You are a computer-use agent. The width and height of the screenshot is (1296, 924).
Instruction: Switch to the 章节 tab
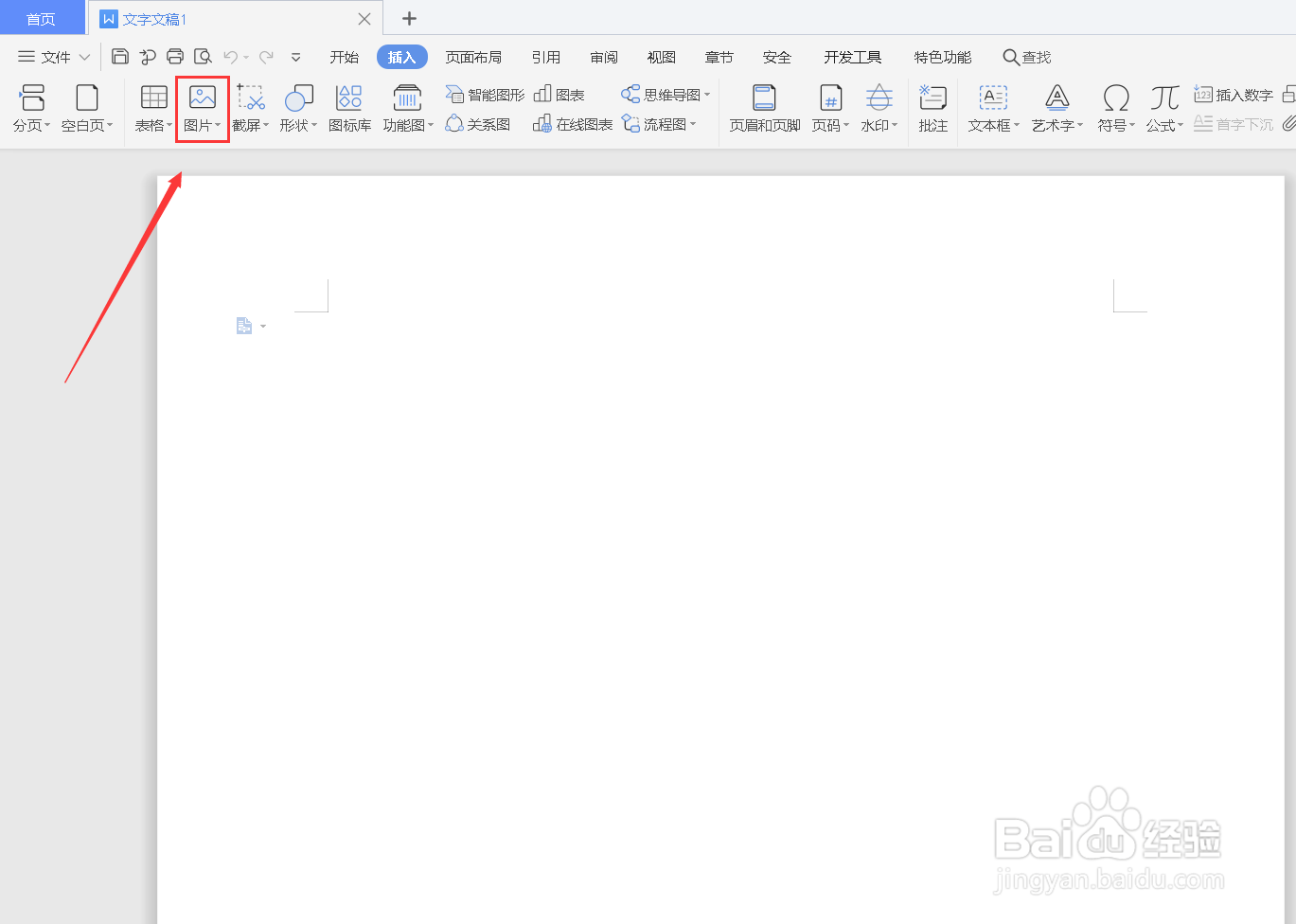pos(719,57)
